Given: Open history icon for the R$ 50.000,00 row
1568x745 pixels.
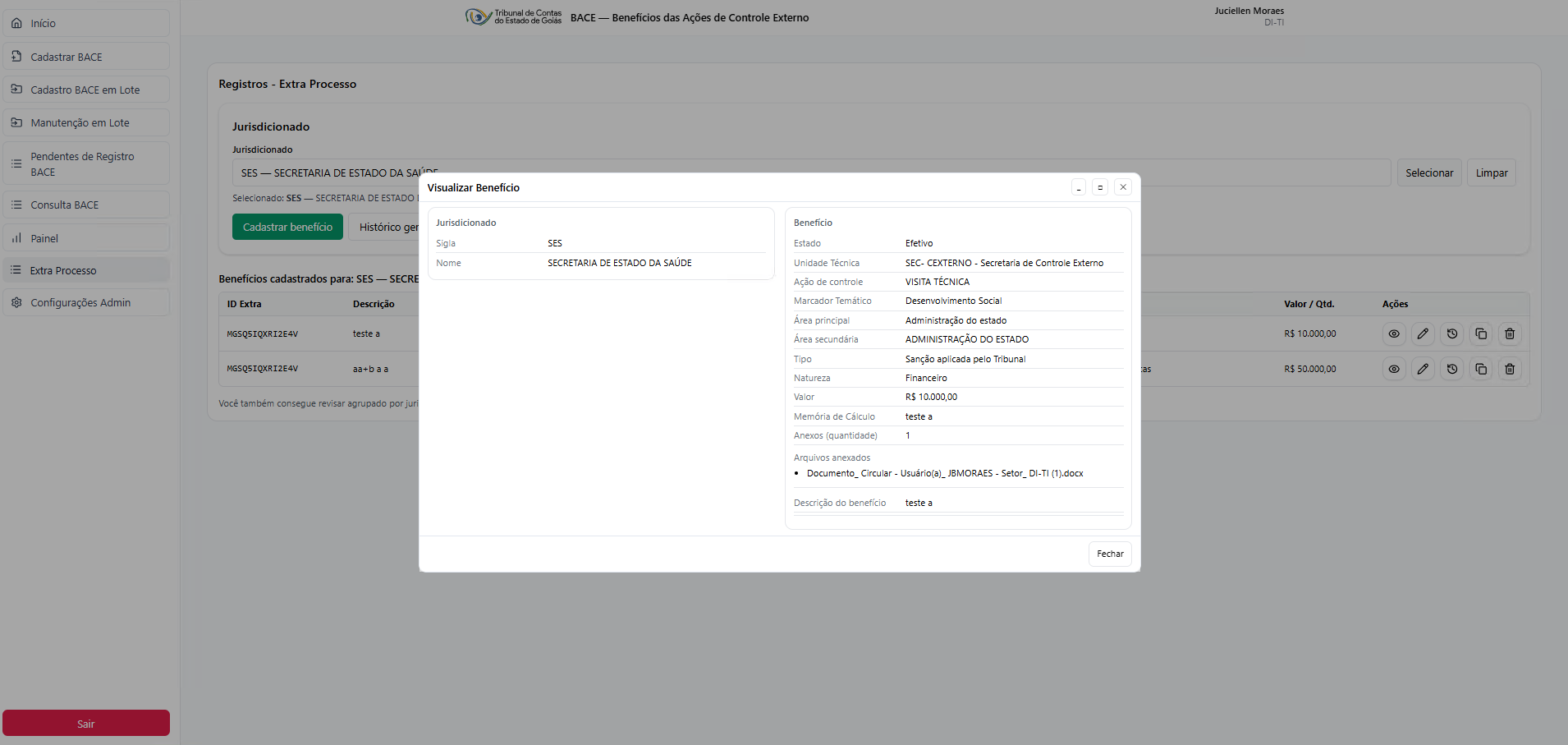Looking at the screenshot, I should point(1452,370).
